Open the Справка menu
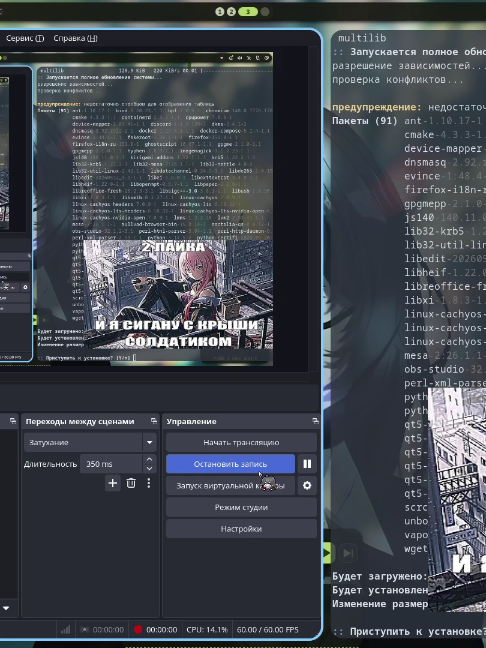The image size is (486, 648). click(x=75, y=38)
